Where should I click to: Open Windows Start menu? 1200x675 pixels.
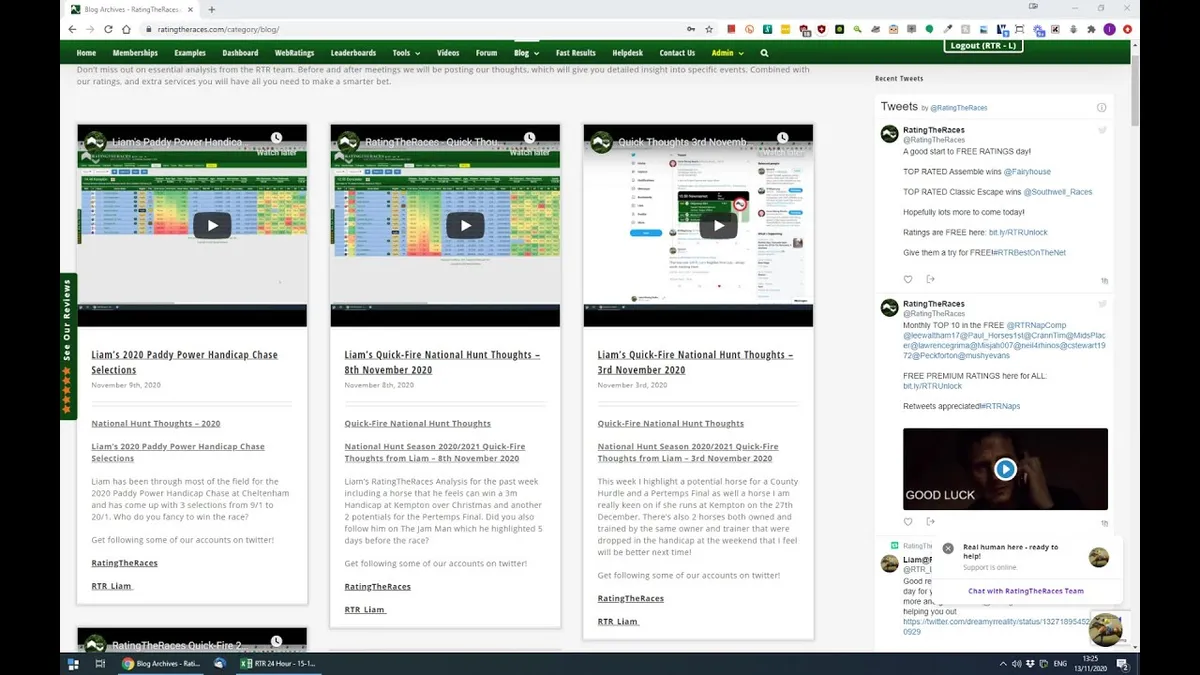click(72, 663)
